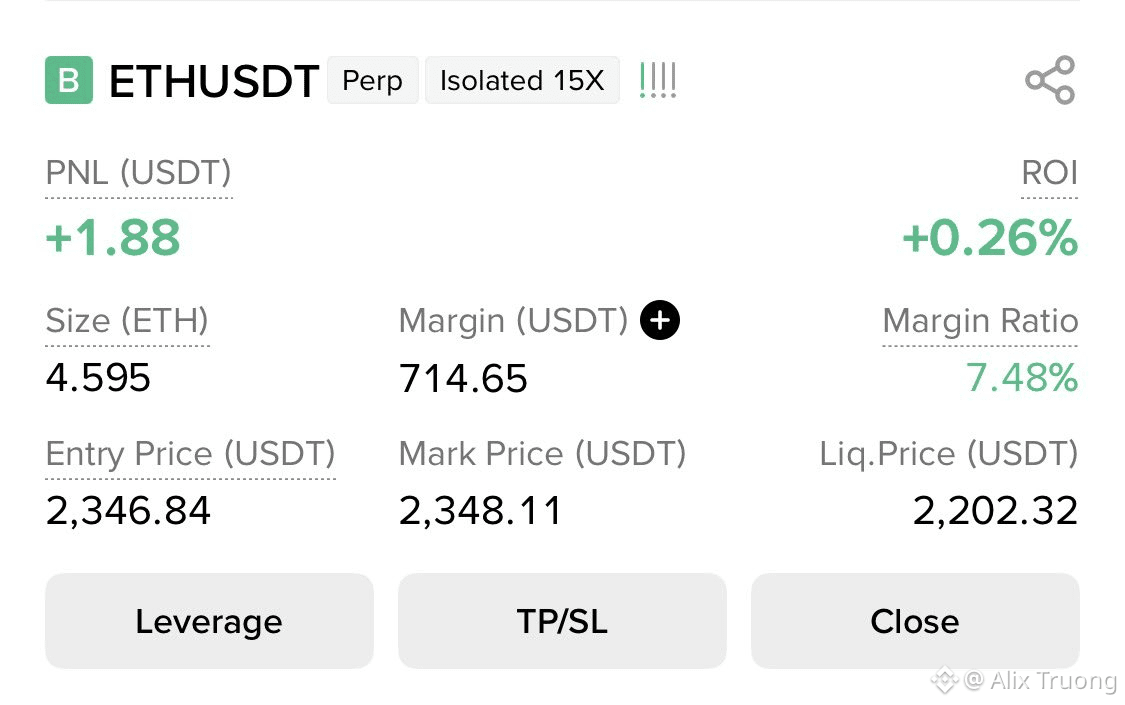The height and width of the screenshot is (705, 1125).
Task: Click the green B buy-side badge
Action: point(69,80)
